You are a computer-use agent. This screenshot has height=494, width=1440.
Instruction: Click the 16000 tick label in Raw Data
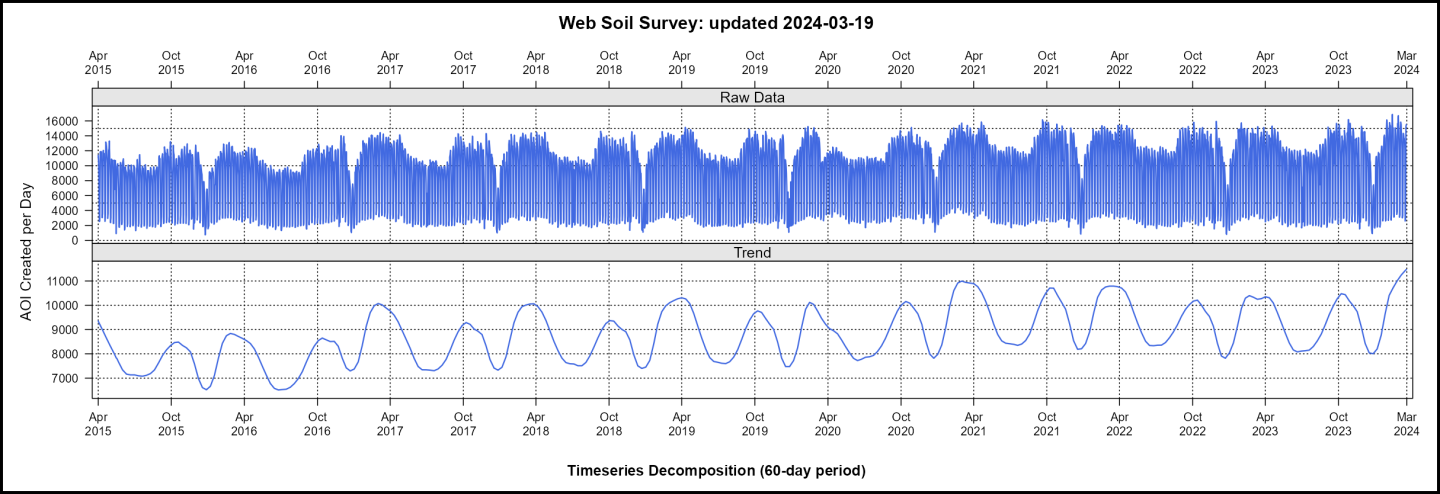[64, 121]
